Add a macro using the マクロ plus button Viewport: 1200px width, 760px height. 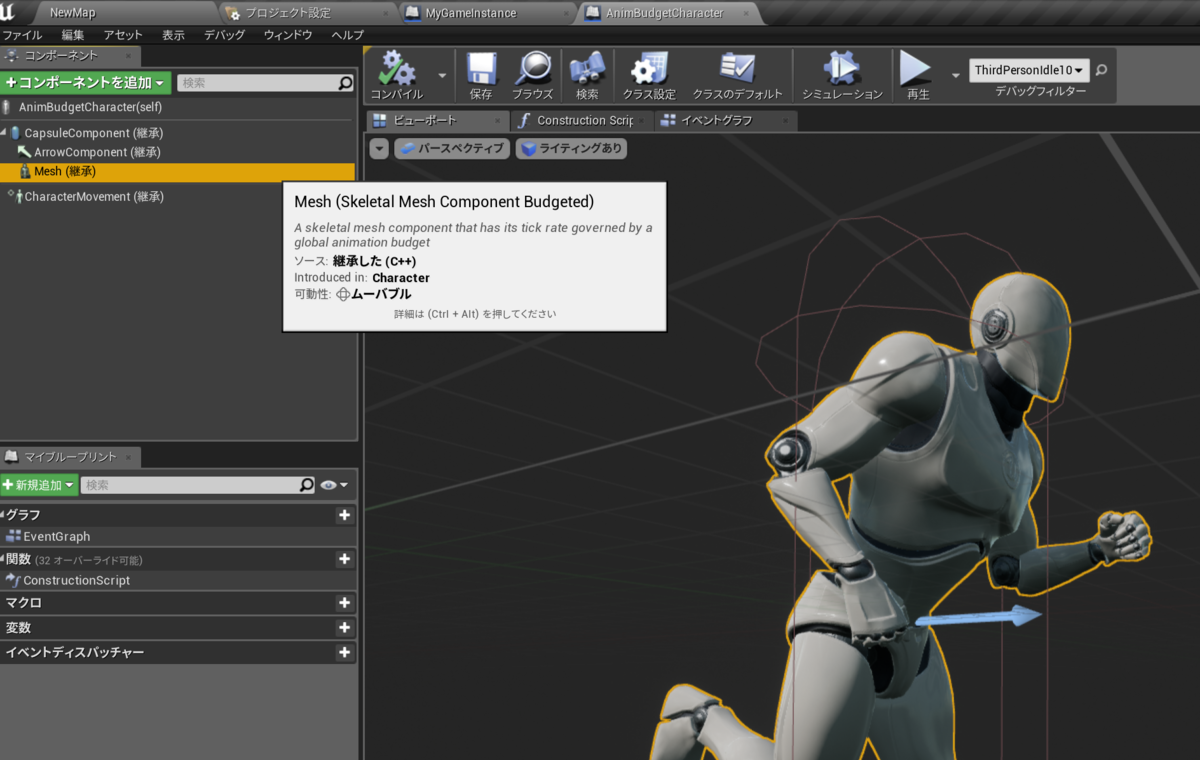[x=344, y=602]
